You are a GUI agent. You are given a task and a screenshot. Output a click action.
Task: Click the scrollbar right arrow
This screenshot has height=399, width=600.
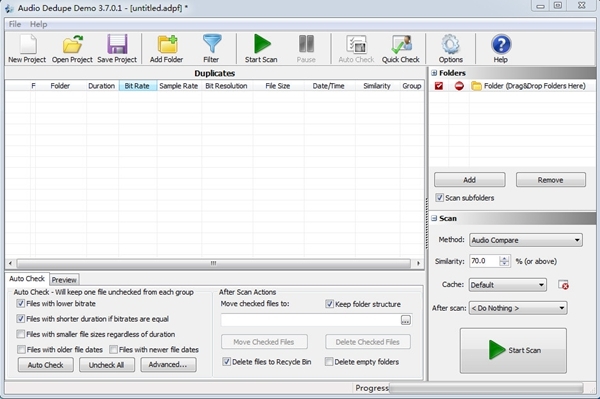point(418,263)
